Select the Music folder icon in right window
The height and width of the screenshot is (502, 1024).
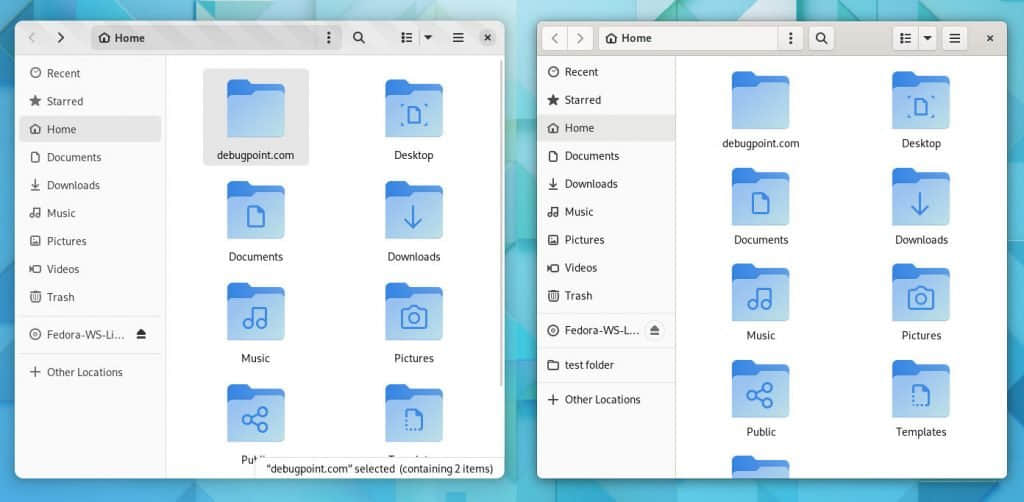point(760,292)
